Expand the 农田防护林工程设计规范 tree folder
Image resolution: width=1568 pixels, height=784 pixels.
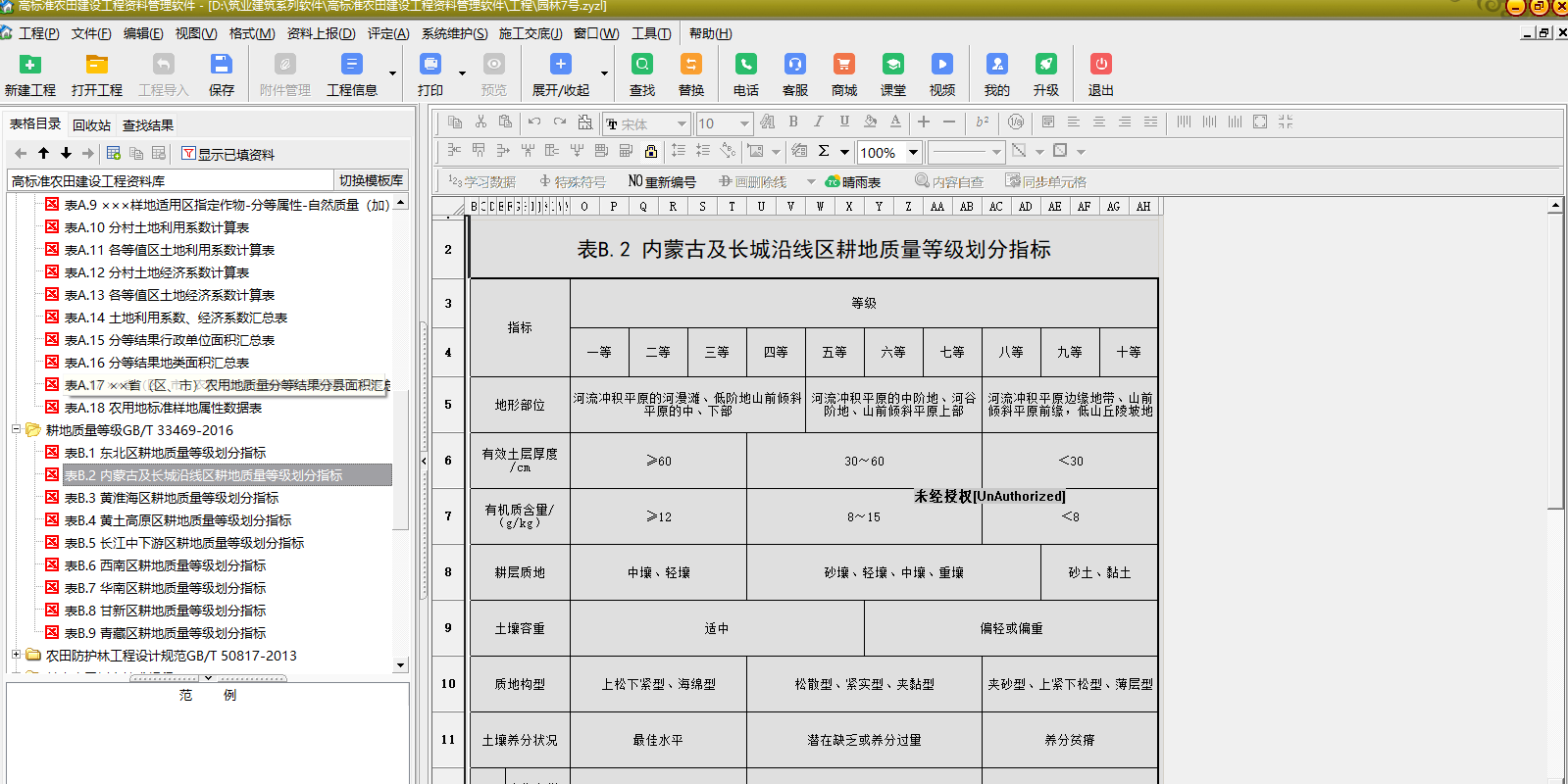click(x=16, y=655)
